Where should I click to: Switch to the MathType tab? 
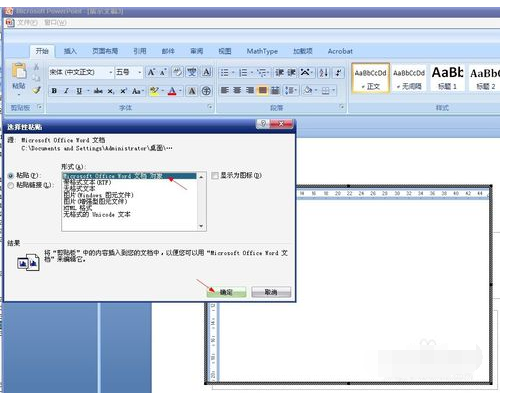[x=262, y=51]
